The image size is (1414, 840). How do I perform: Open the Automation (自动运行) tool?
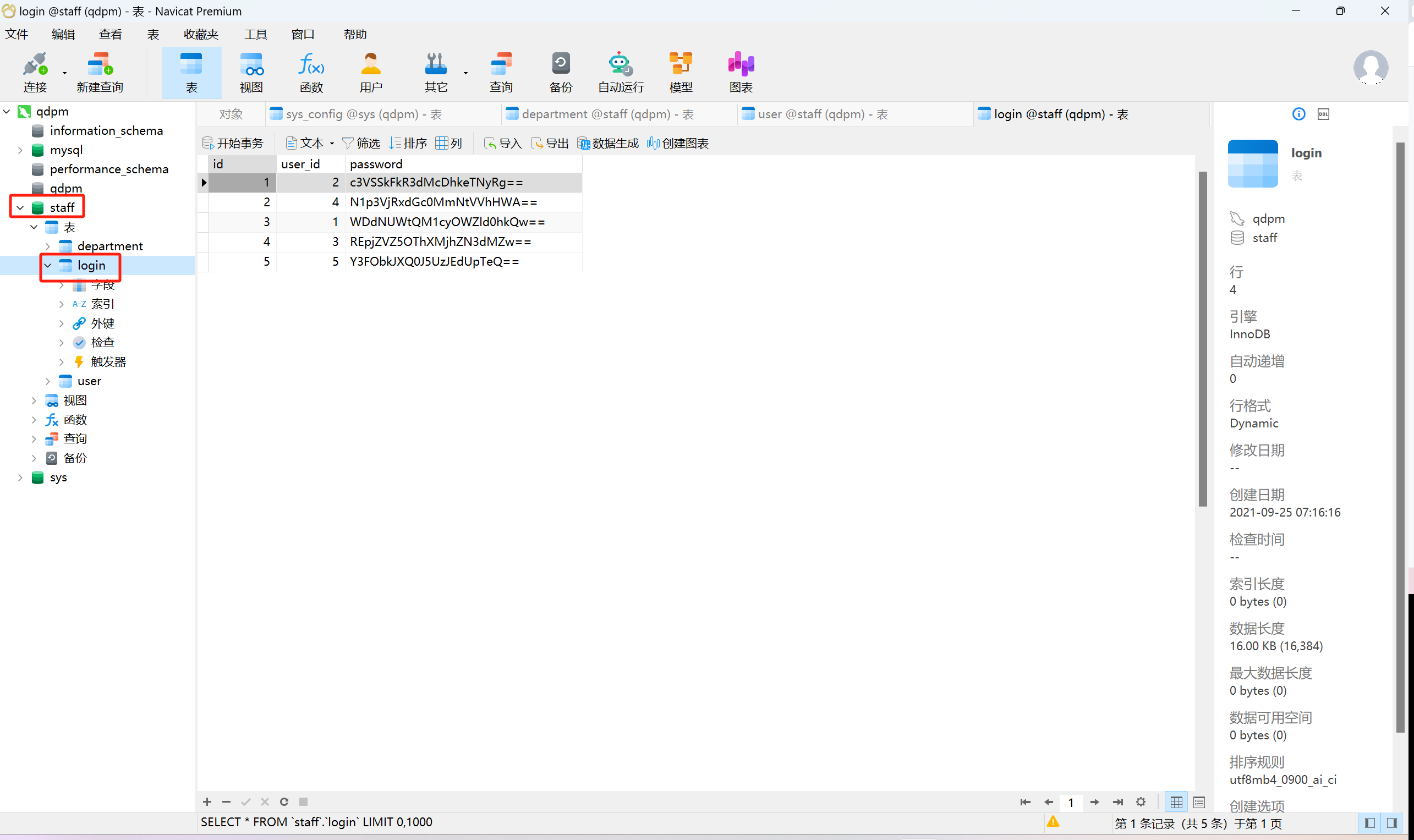[x=621, y=72]
